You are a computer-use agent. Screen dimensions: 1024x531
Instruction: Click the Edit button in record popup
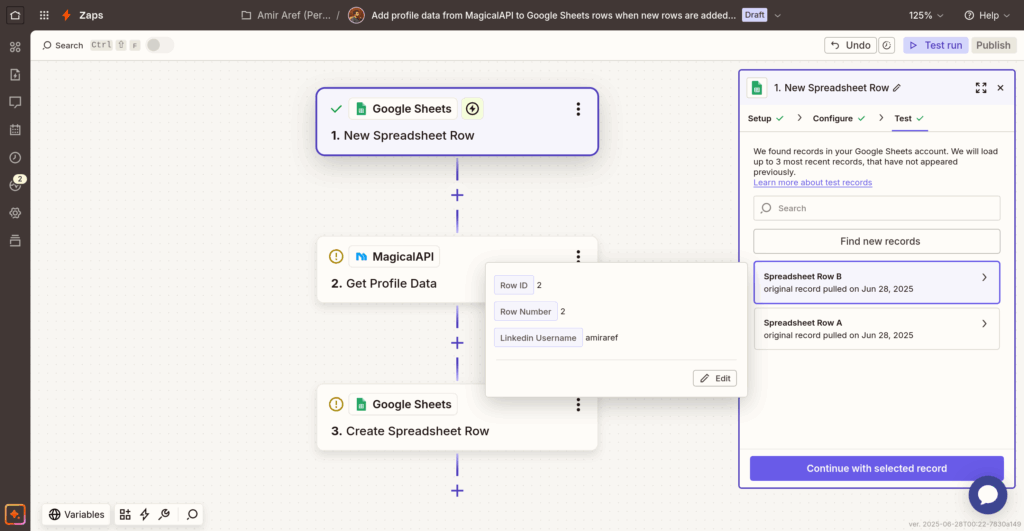715,378
